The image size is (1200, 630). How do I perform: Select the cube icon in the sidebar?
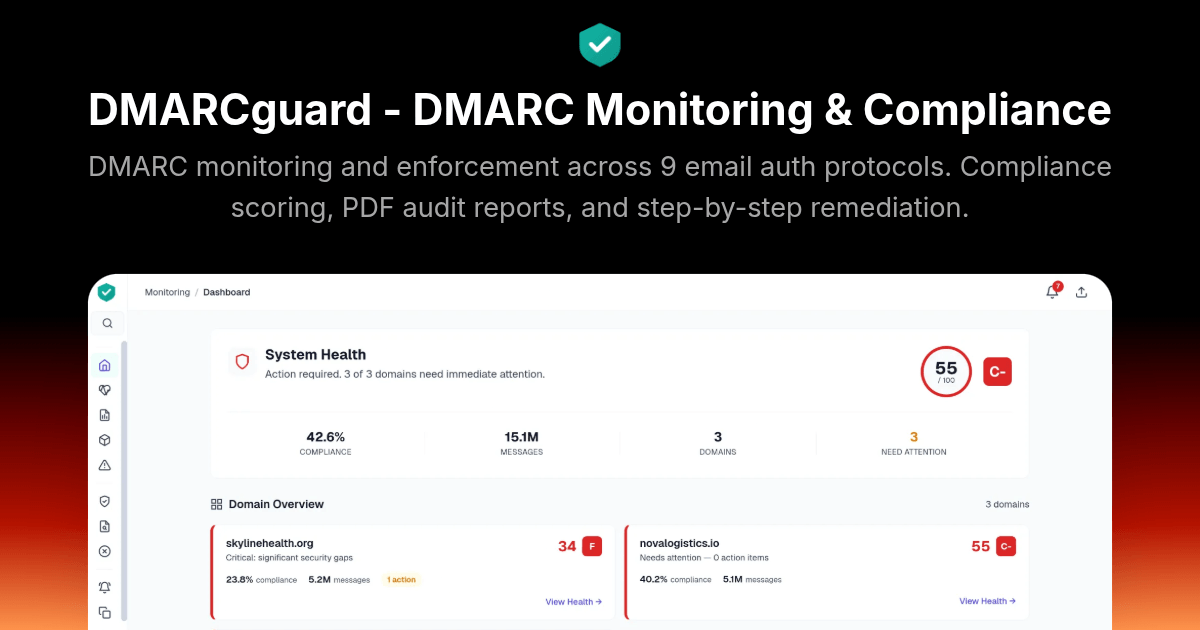[x=105, y=440]
